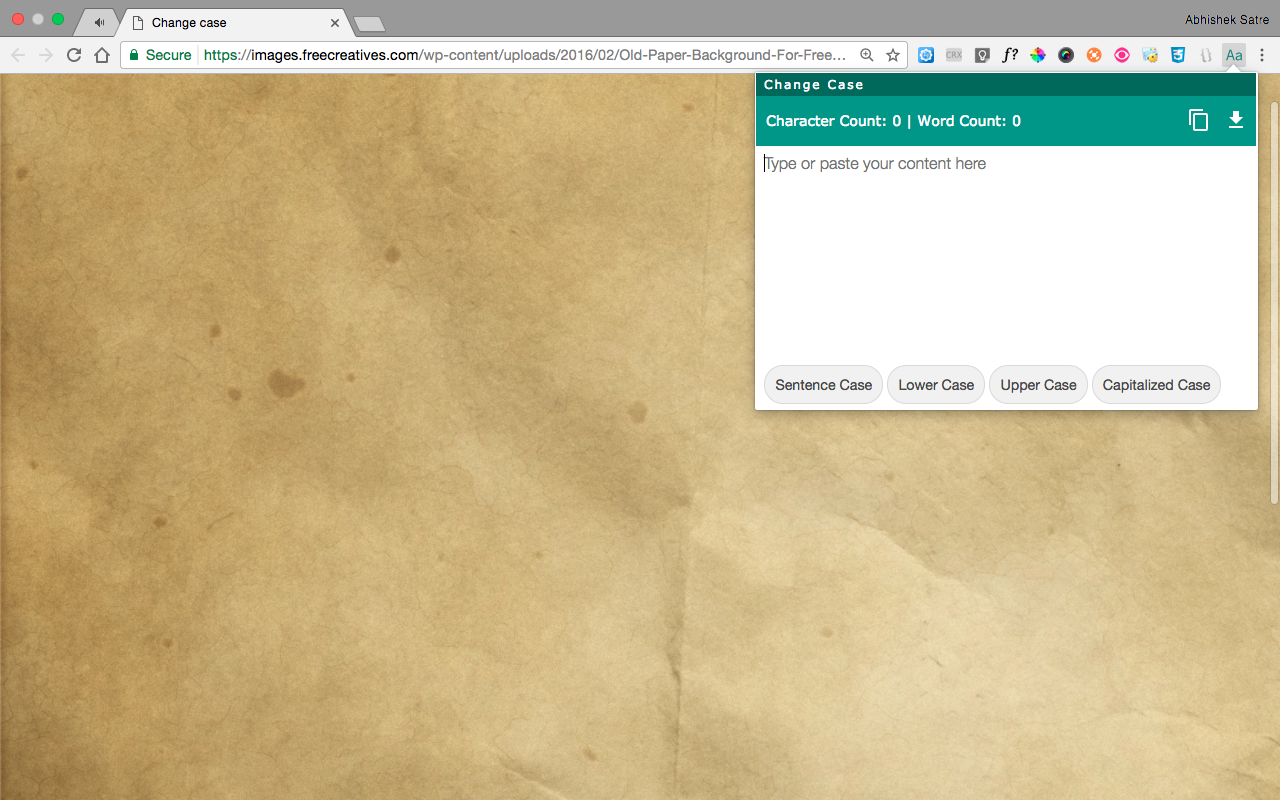Apply Upper Case to the text
This screenshot has height=800, width=1280.
pos(1038,385)
